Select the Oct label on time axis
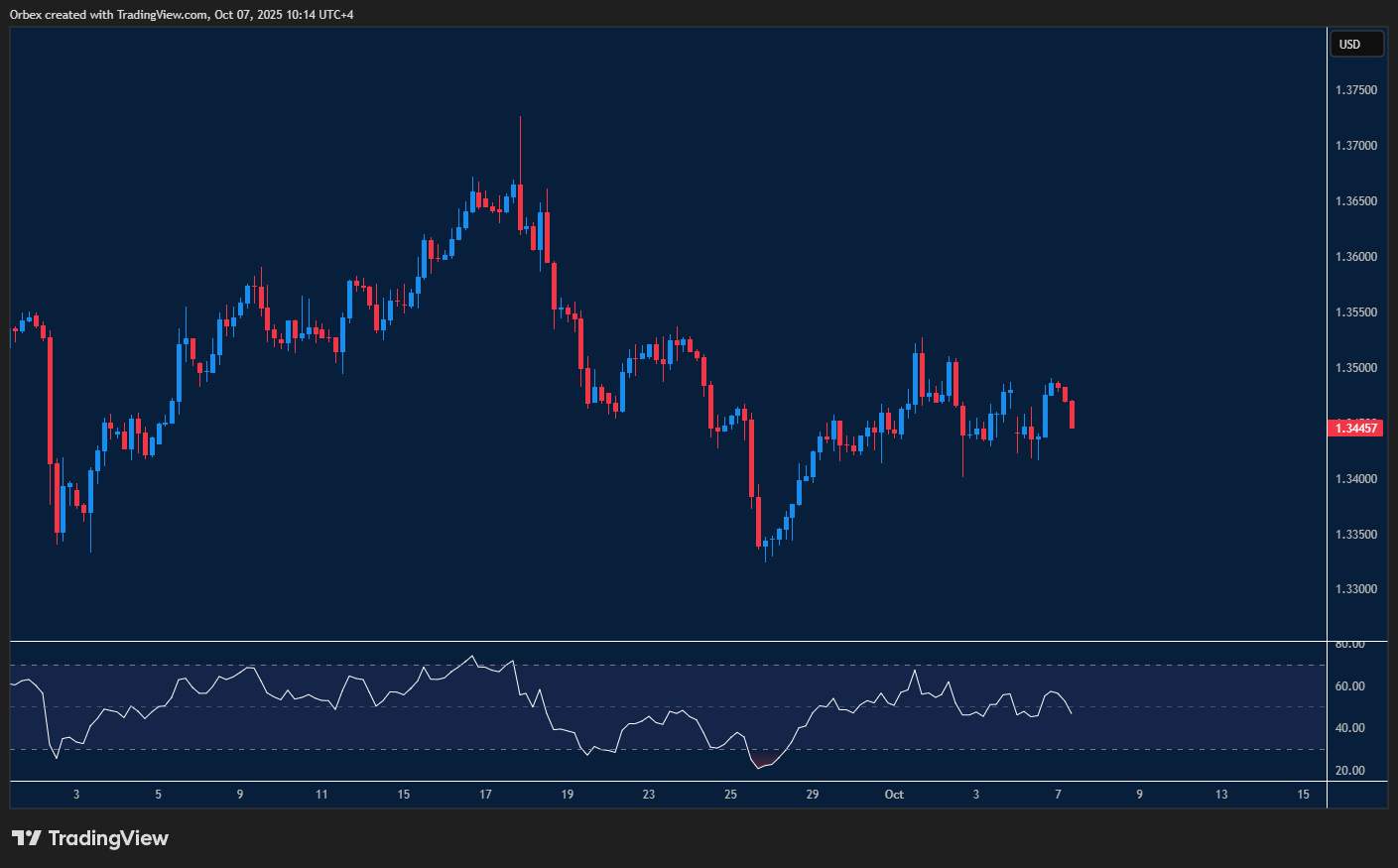This screenshot has height=868, width=1398. click(x=894, y=795)
